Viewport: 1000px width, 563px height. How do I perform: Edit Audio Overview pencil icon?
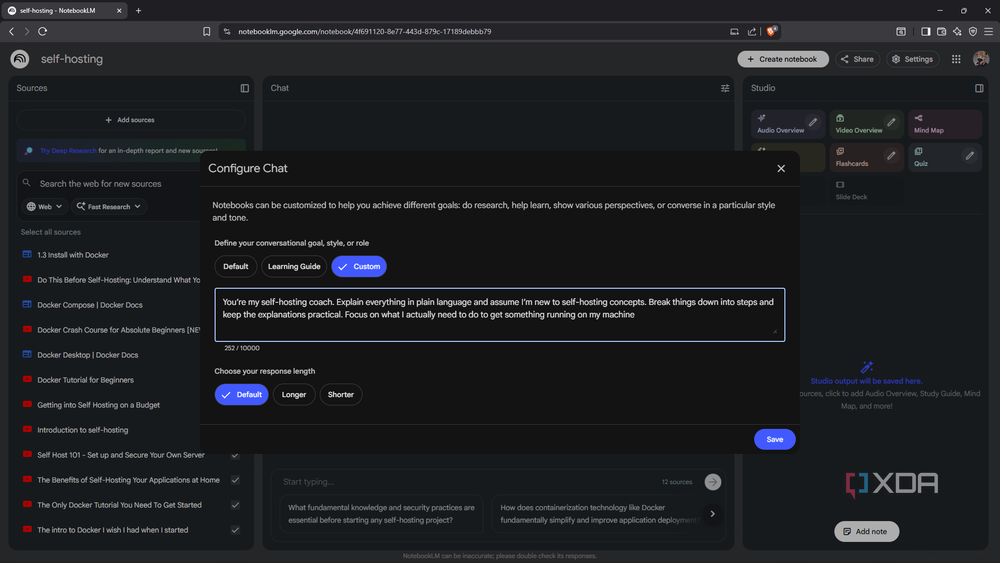pos(813,122)
